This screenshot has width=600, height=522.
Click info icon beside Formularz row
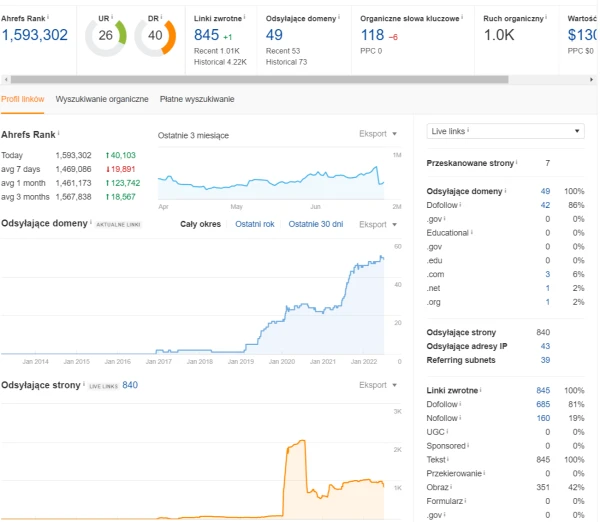(465, 500)
